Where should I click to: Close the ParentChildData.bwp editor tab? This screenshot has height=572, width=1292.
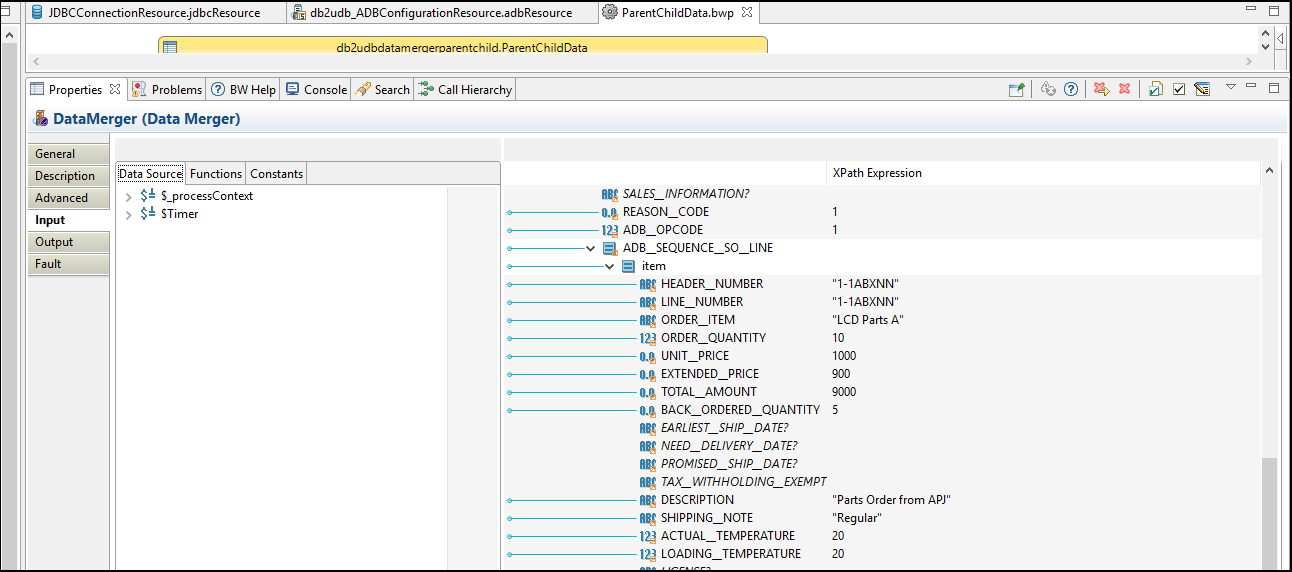745,13
